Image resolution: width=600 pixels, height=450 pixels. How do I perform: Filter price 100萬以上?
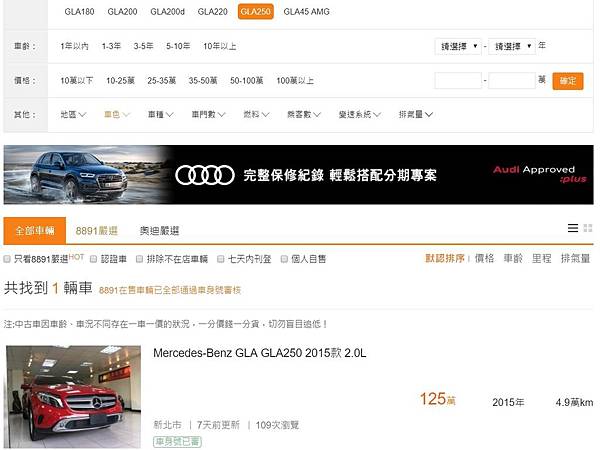pyautogui.click(x=295, y=81)
